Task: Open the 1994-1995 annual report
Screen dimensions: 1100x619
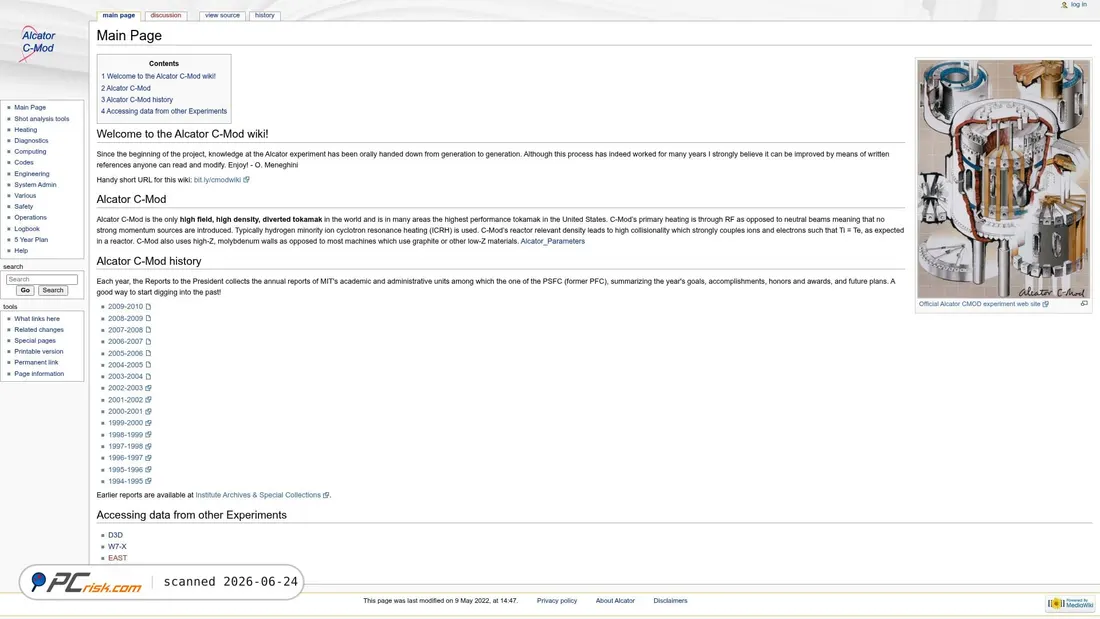Action: click(125, 481)
